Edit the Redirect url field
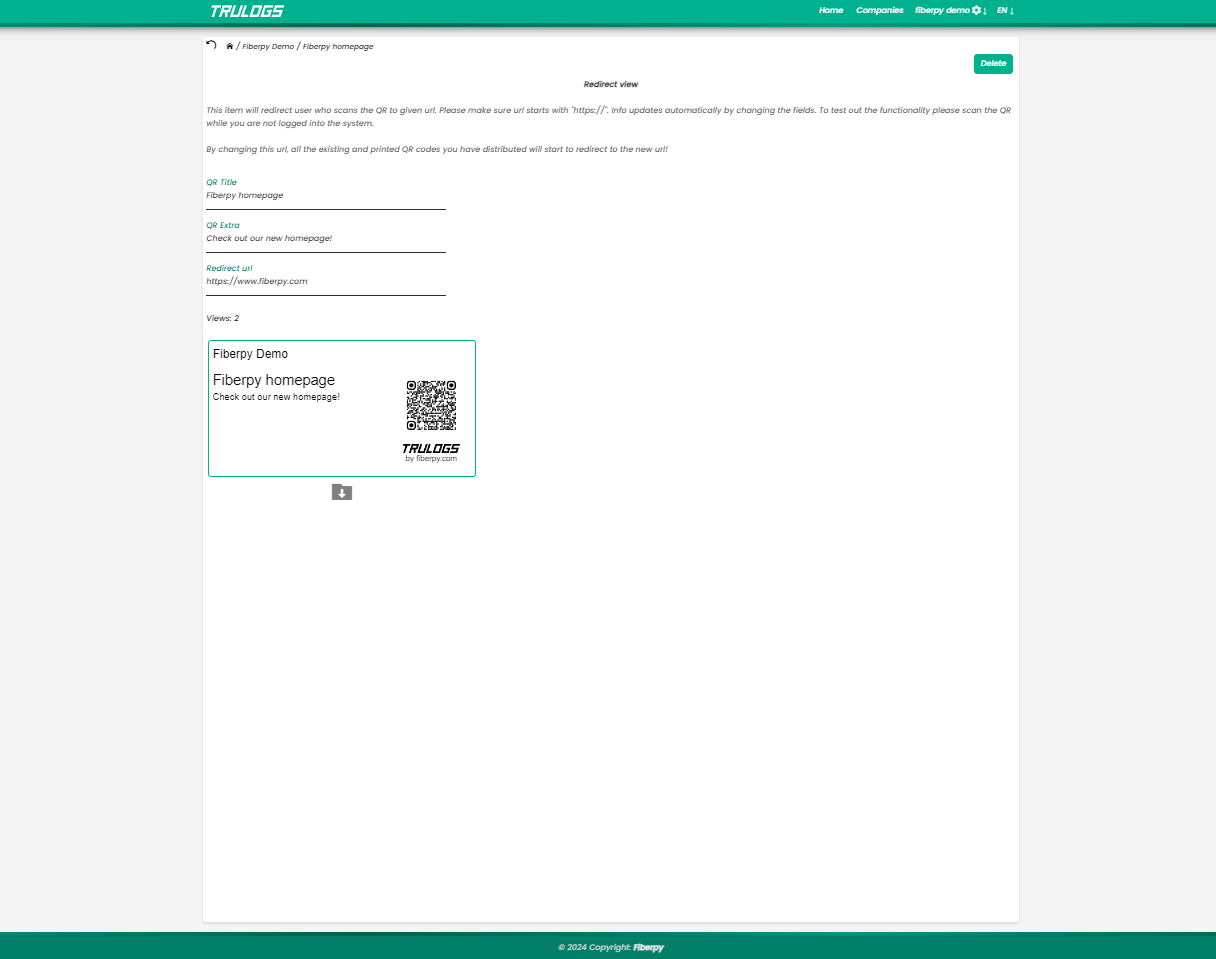Screen dimensions: 1216x959 [325, 282]
